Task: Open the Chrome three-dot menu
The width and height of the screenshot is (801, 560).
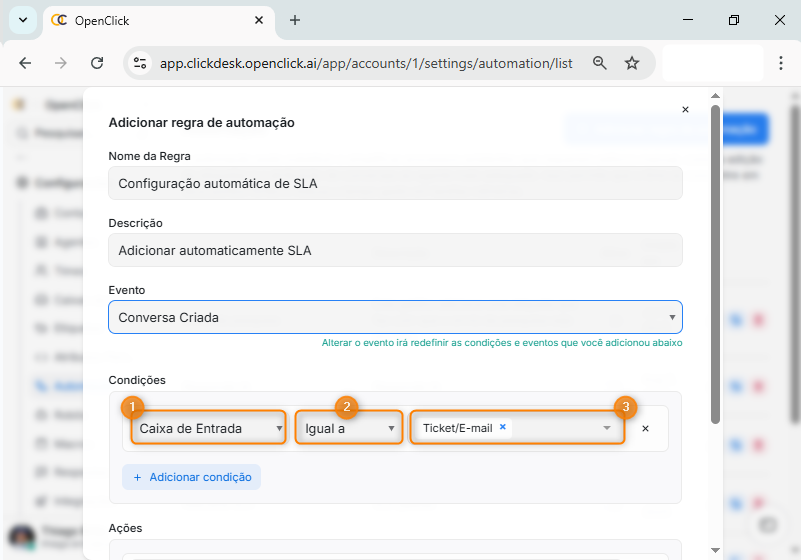Action: [x=780, y=62]
